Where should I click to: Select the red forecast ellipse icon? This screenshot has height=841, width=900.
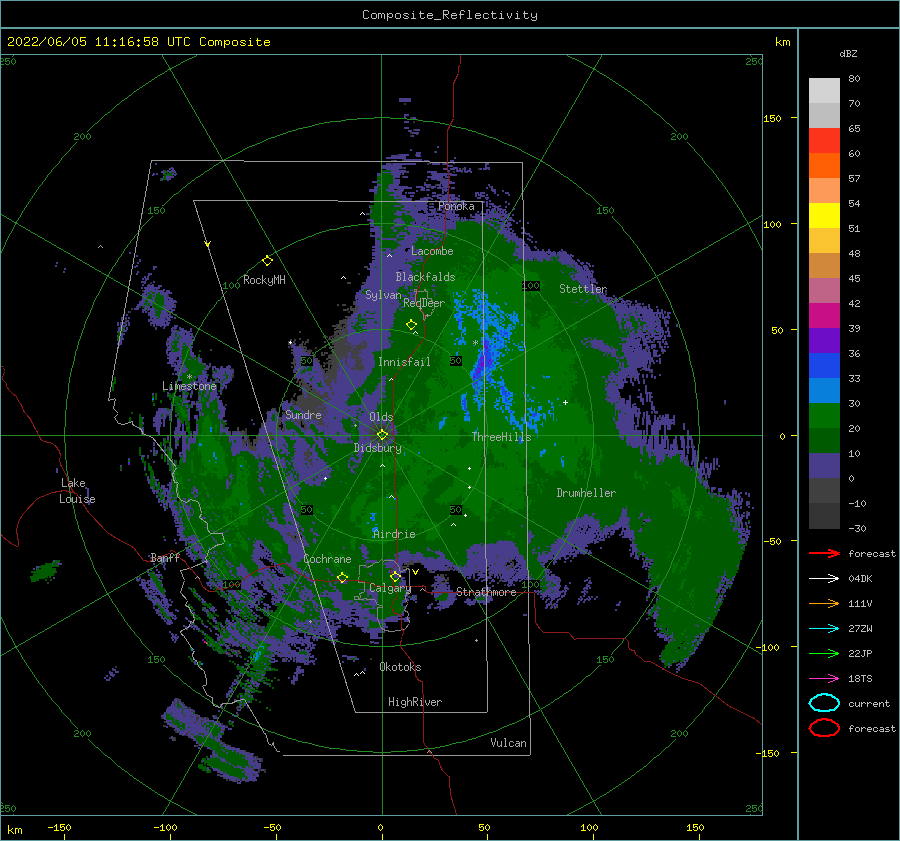click(x=824, y=728)
